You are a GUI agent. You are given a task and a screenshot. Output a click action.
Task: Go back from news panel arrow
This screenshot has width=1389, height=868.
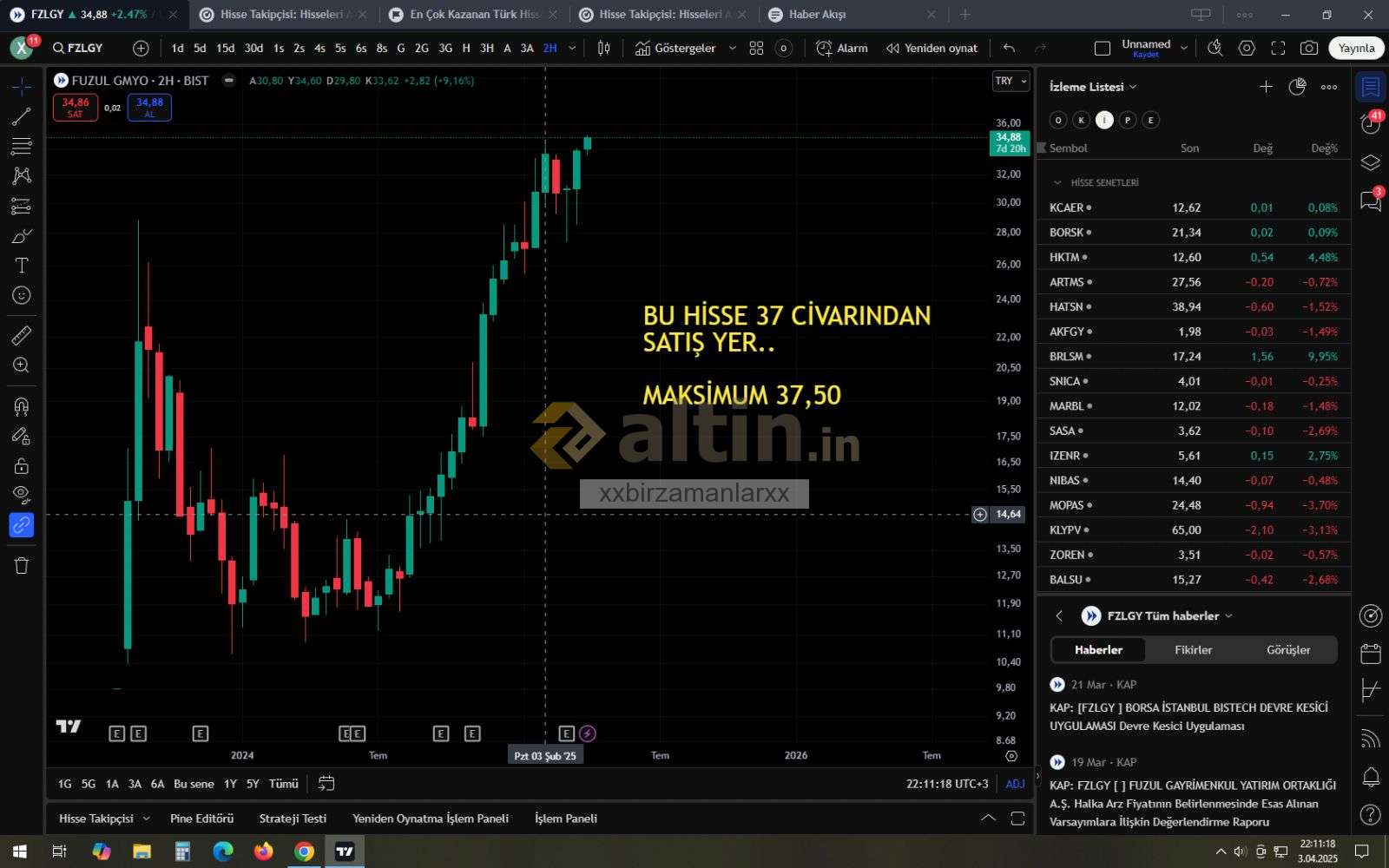1059,616
